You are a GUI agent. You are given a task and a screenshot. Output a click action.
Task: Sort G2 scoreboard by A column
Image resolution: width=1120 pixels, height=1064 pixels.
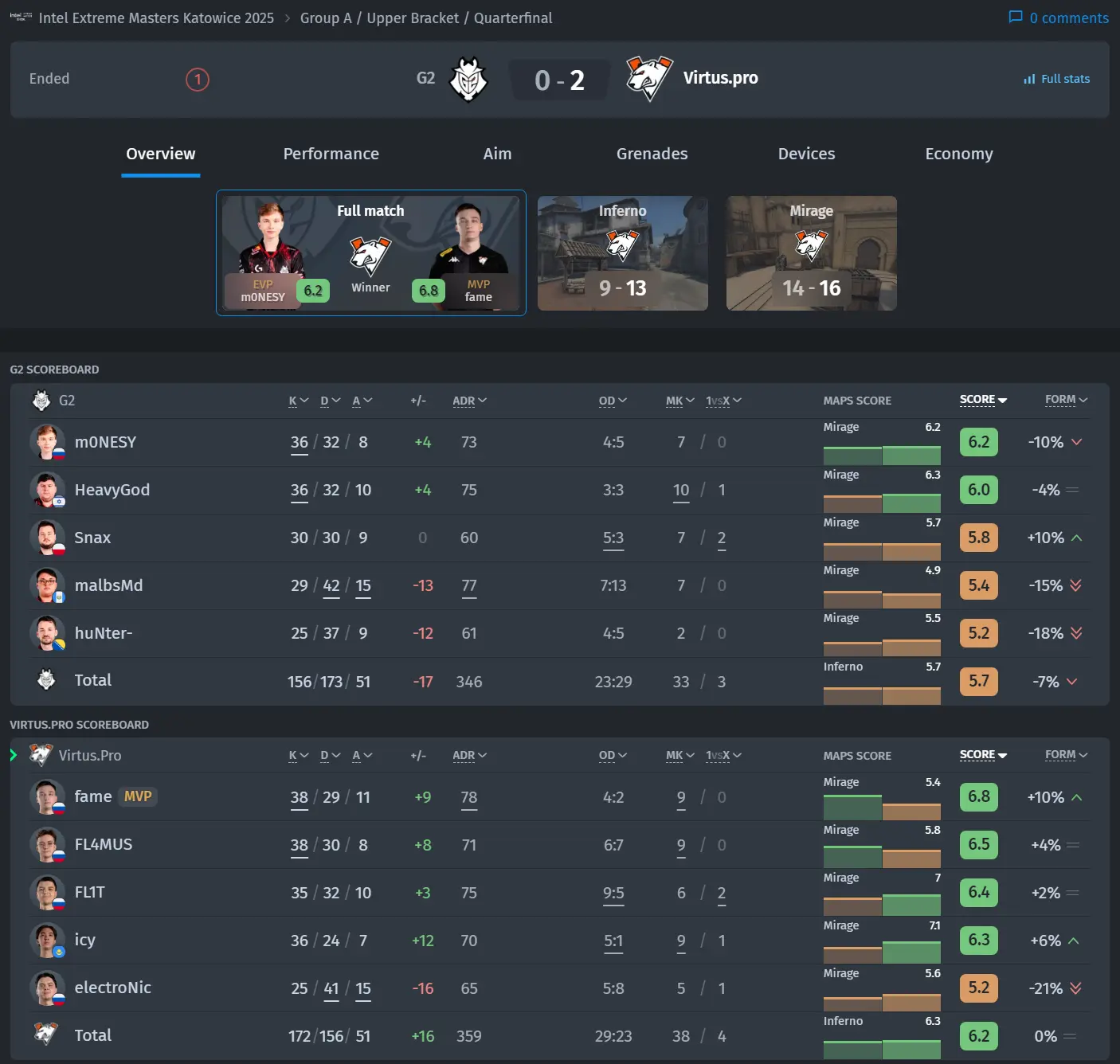coord(362,401)
